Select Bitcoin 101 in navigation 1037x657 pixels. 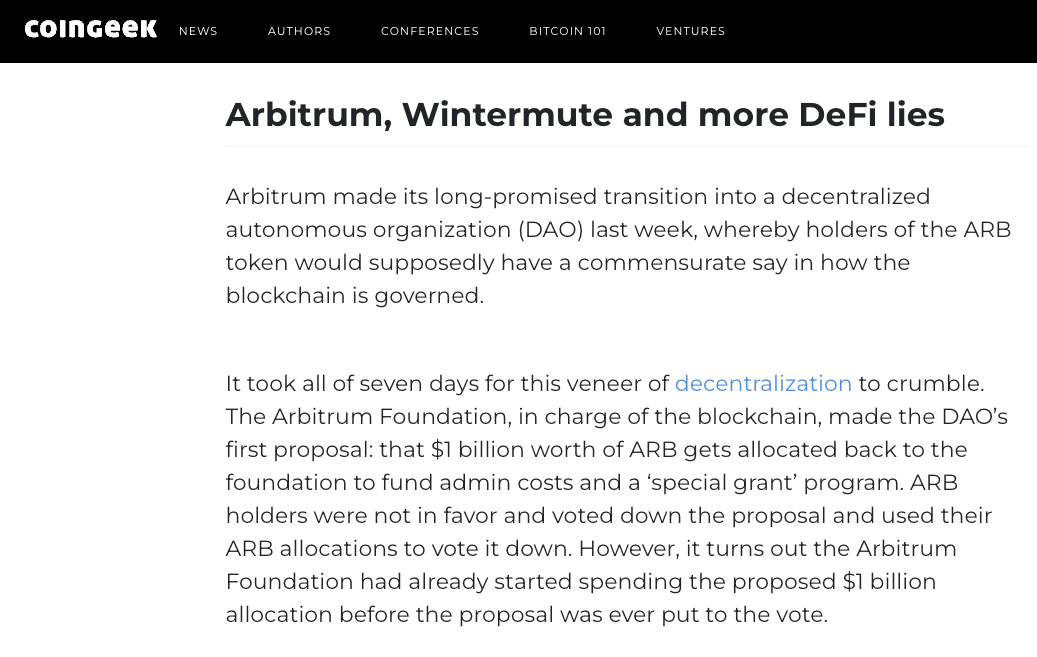(568, 31)
